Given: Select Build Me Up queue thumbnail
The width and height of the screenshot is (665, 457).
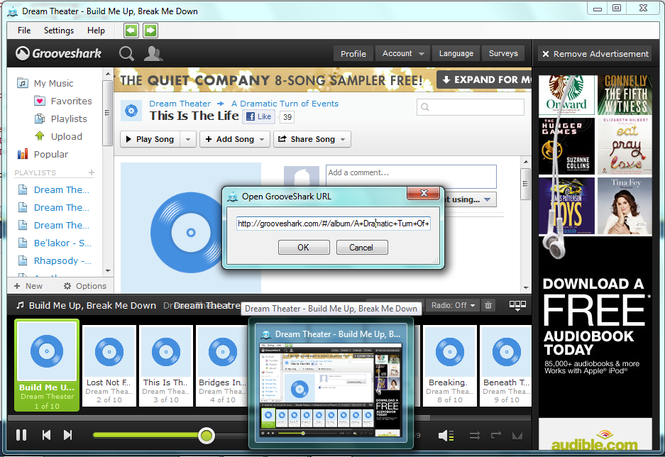Looking at the screenshot, I should [47, 365].
